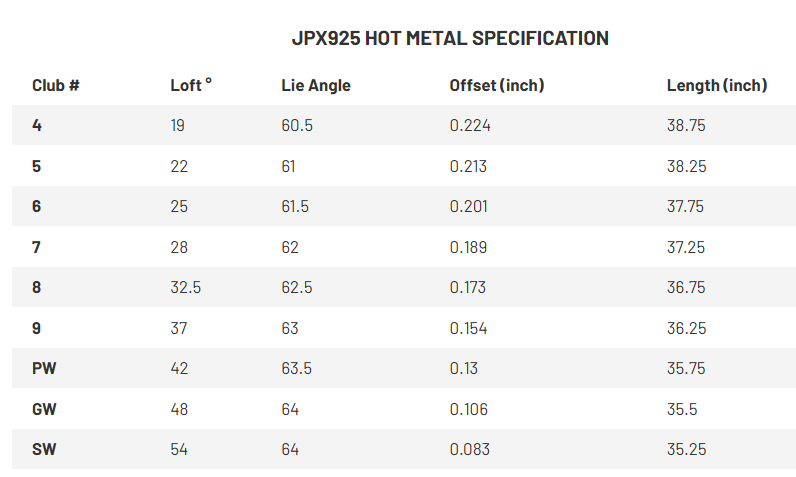Click the Lie Angle column header
The width and height of the screenshot is (796, 477).
316,86
